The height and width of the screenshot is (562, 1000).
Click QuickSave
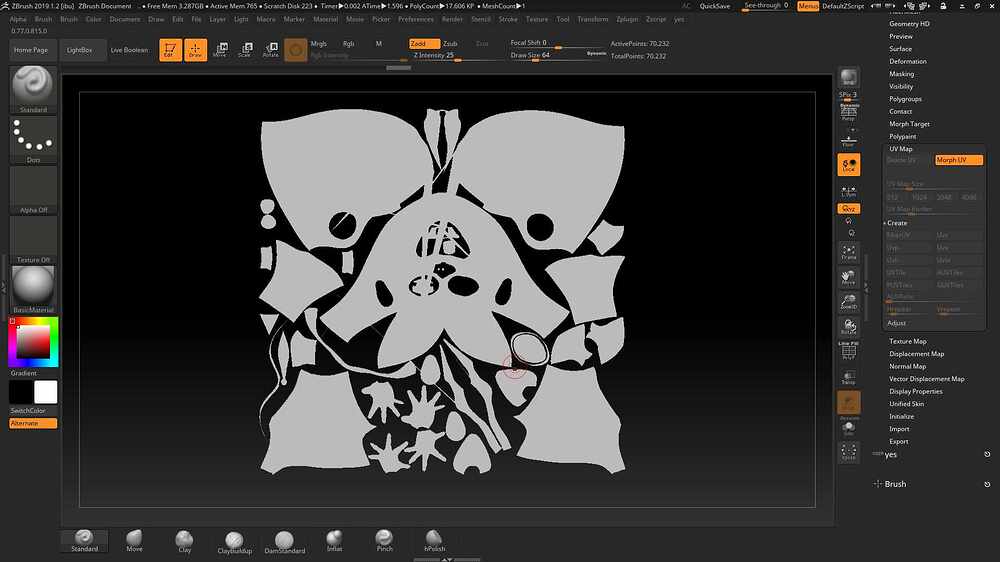[x=715, y=6]
